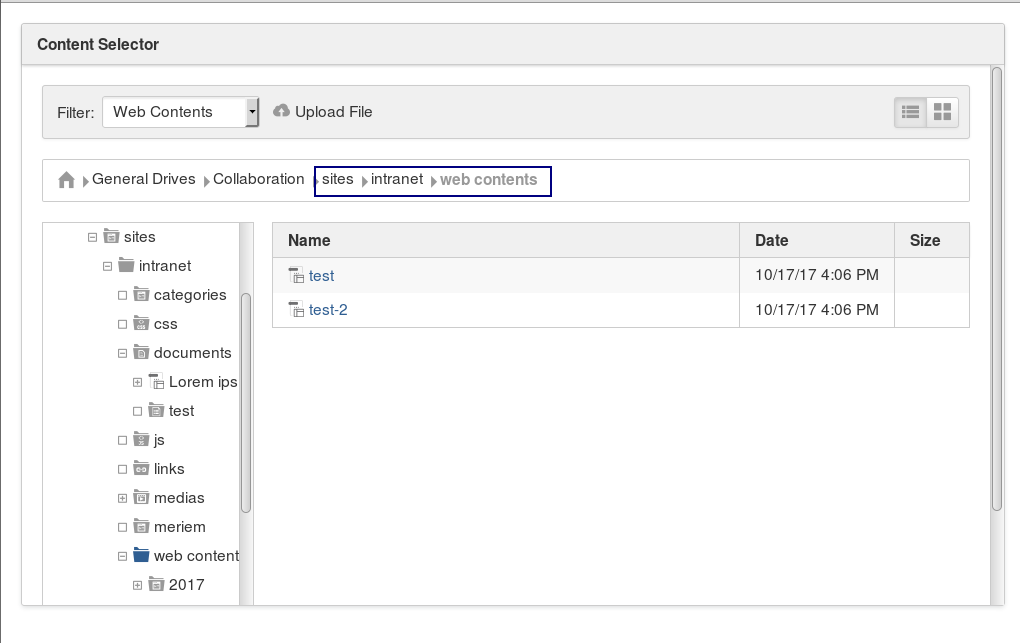1020x643 pixels.
Task: Select the 2017 tree label
Action: tap(187, 584)
